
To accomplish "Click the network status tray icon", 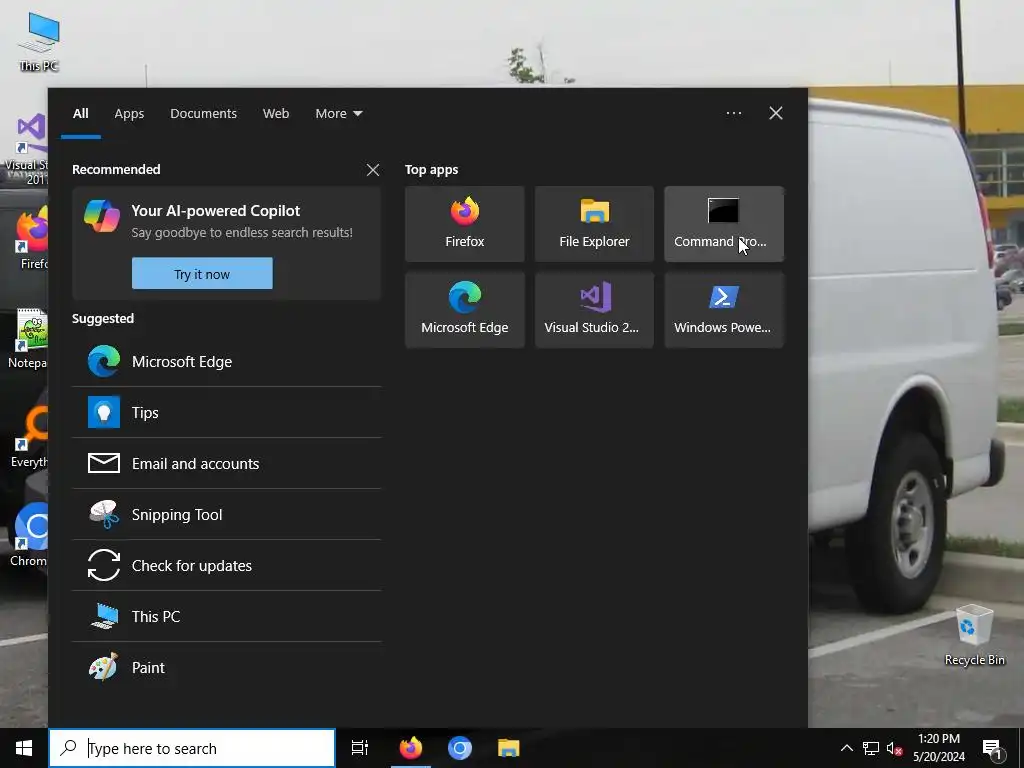I will (871, 748).
